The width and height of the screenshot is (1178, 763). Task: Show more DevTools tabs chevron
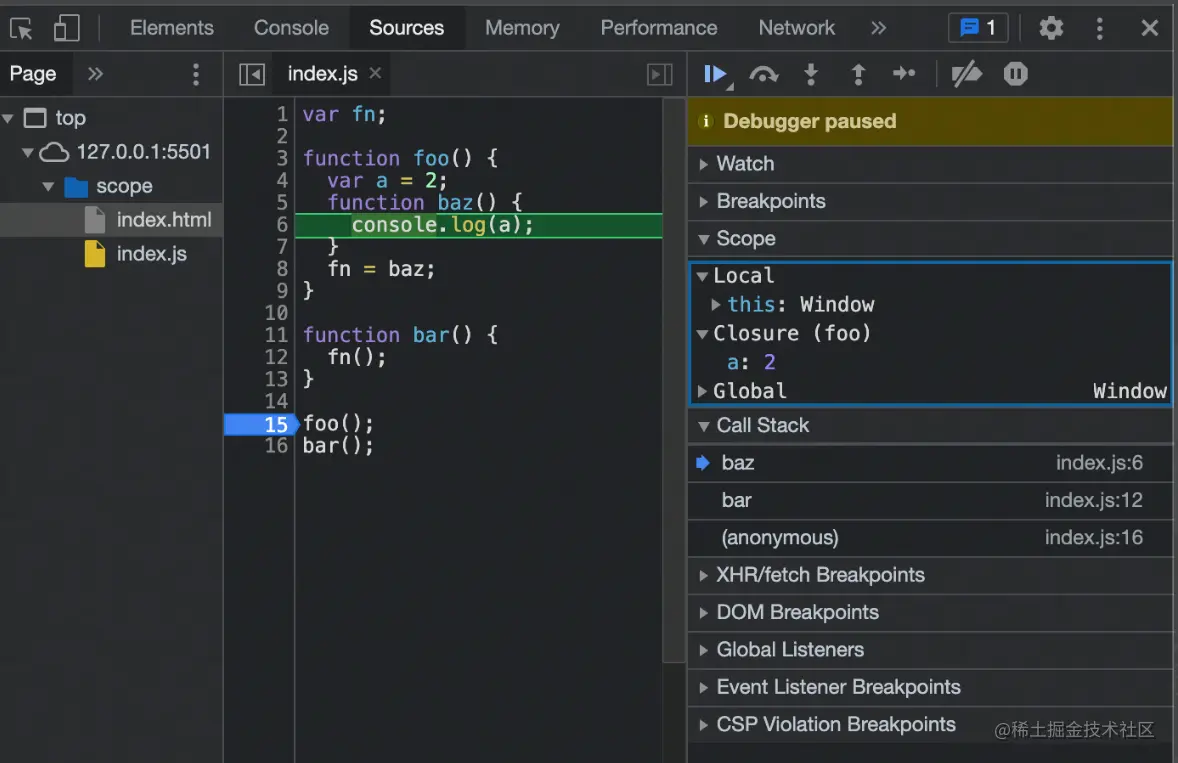click(878, 29)
